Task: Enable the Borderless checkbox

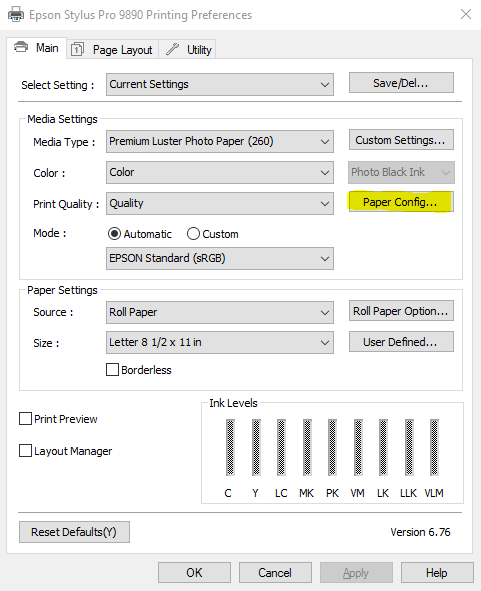Action: click(112, 370)
